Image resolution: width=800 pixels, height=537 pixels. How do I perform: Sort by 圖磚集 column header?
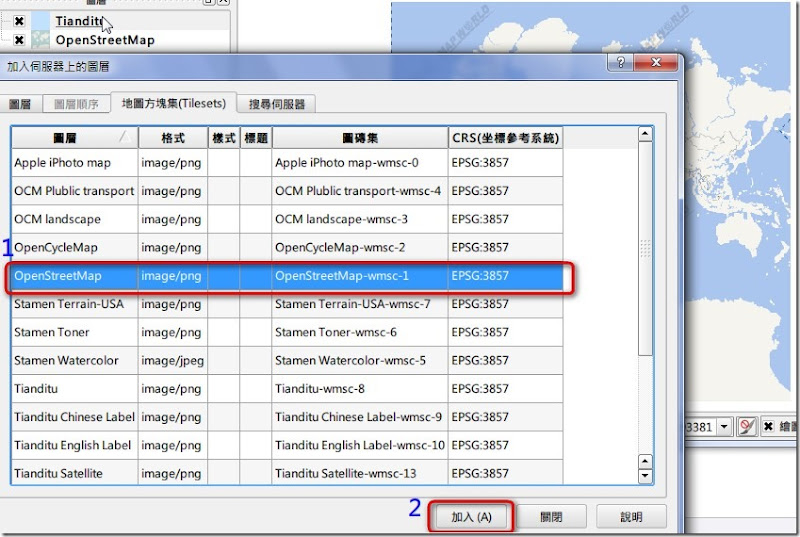coord(360,138)
